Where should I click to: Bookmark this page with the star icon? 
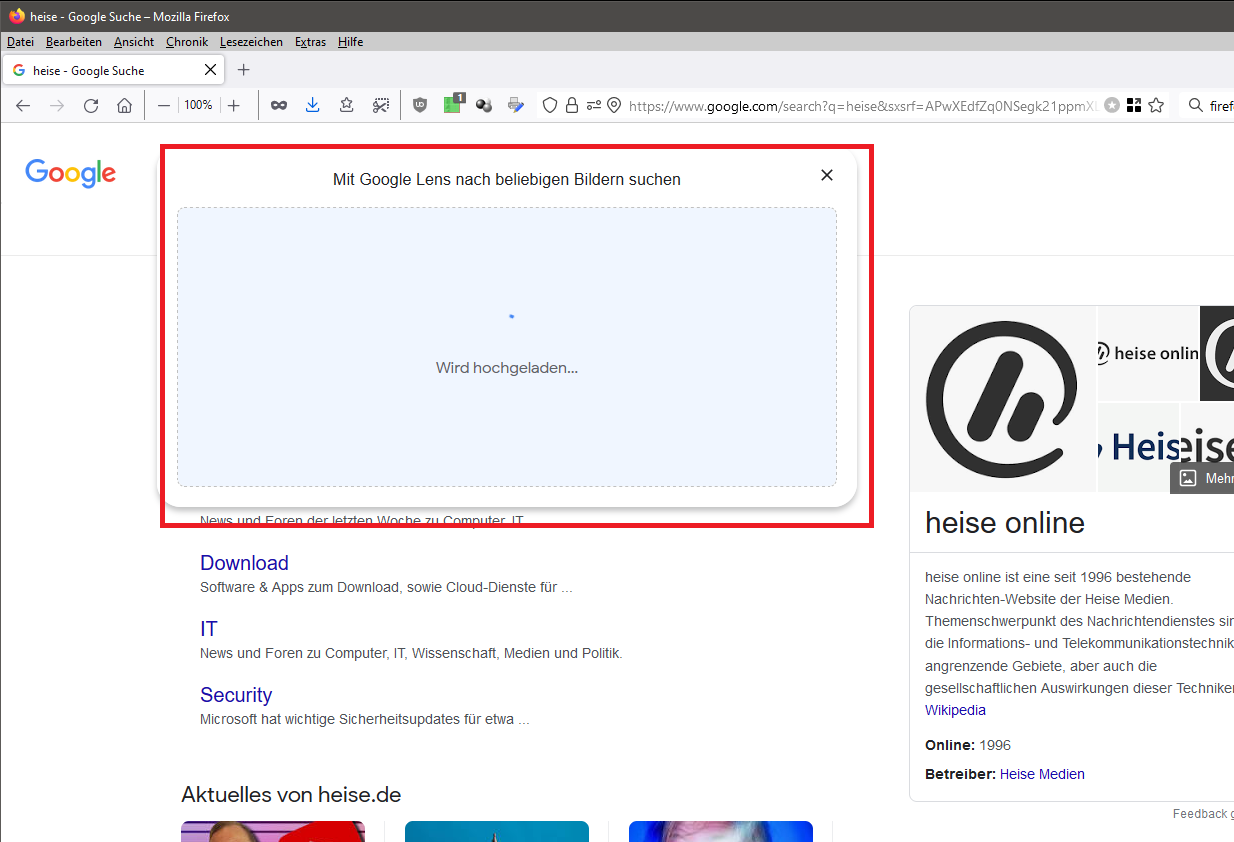1157,105
